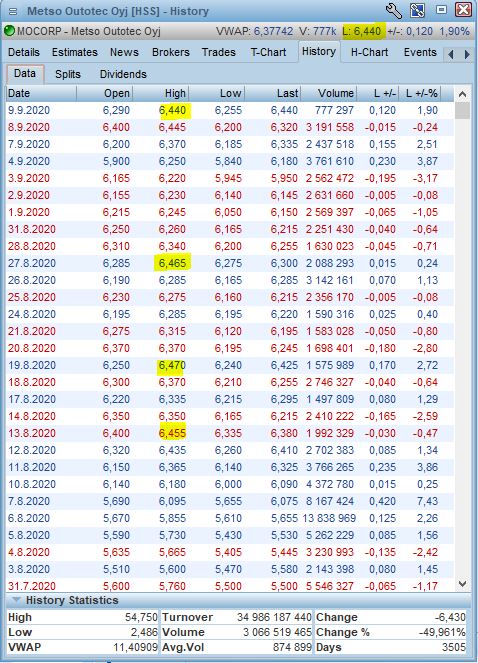Click the vertical scrollbar thumb

[x=462, y=110]
